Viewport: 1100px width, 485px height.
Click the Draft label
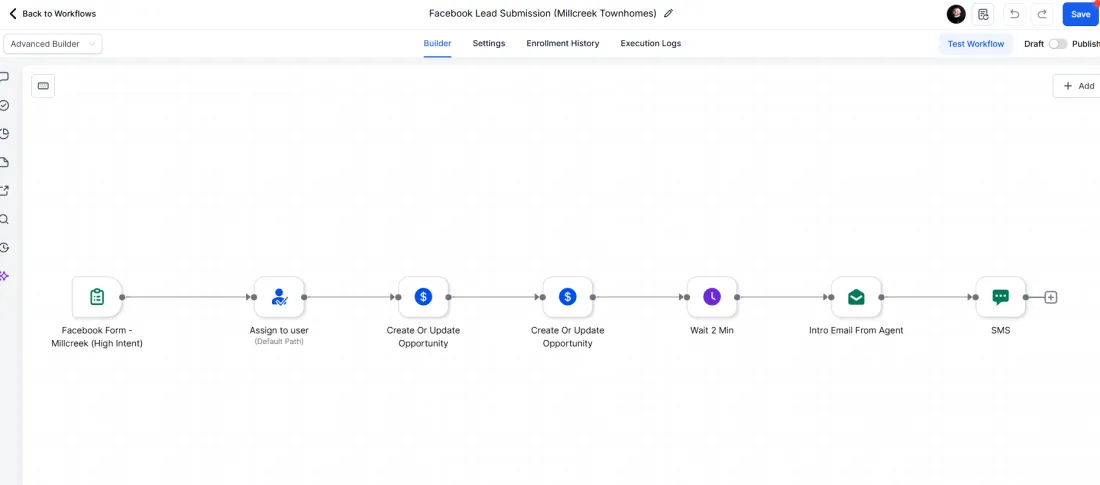(x=1034, y=44)
